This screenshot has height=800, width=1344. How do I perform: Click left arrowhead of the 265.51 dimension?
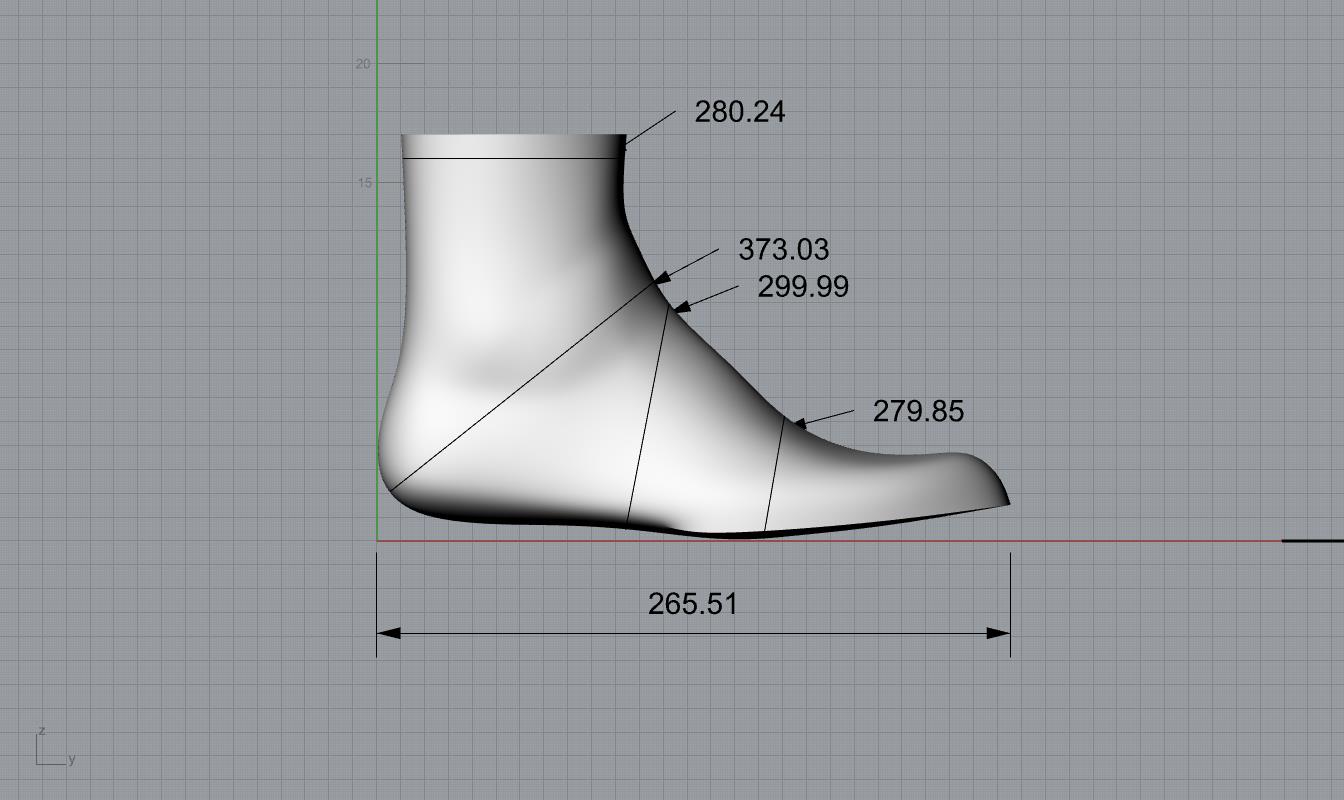[x=389, y=633]
